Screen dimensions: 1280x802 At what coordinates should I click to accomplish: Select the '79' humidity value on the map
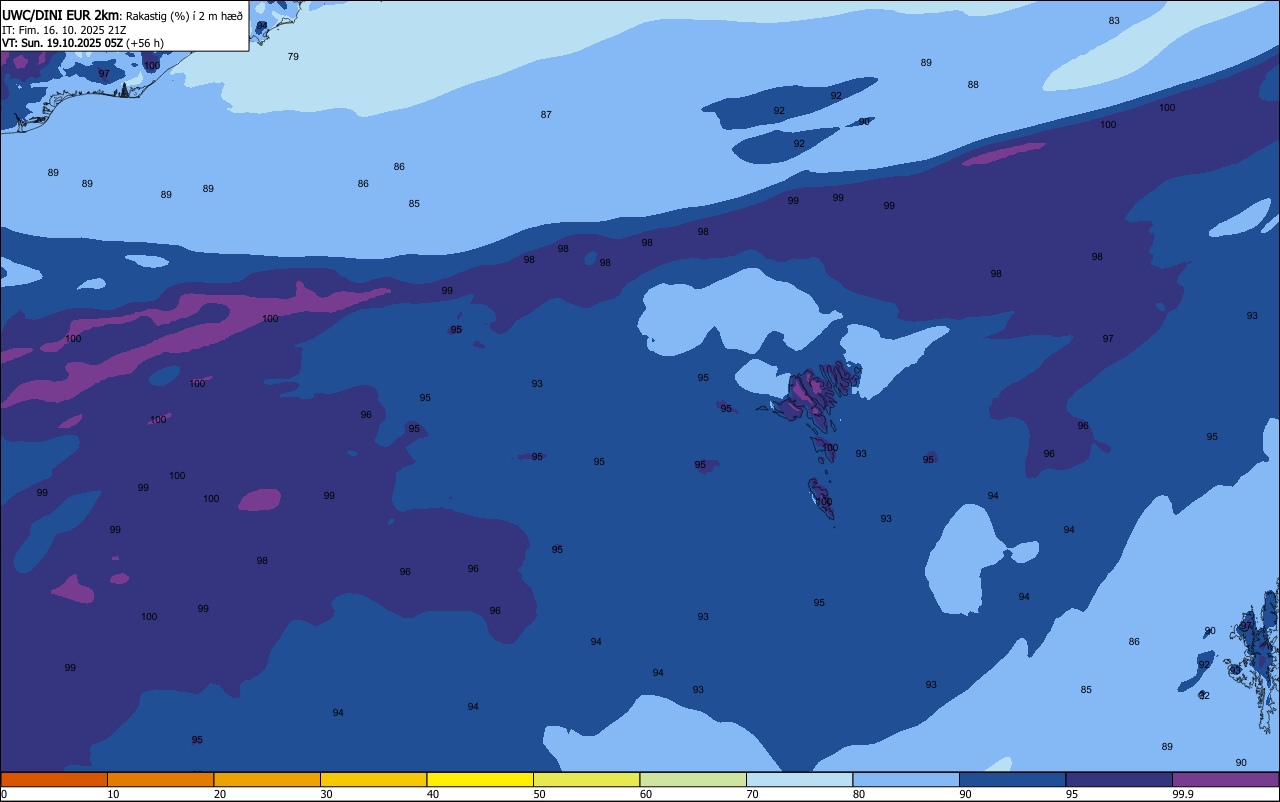(293, 57)
